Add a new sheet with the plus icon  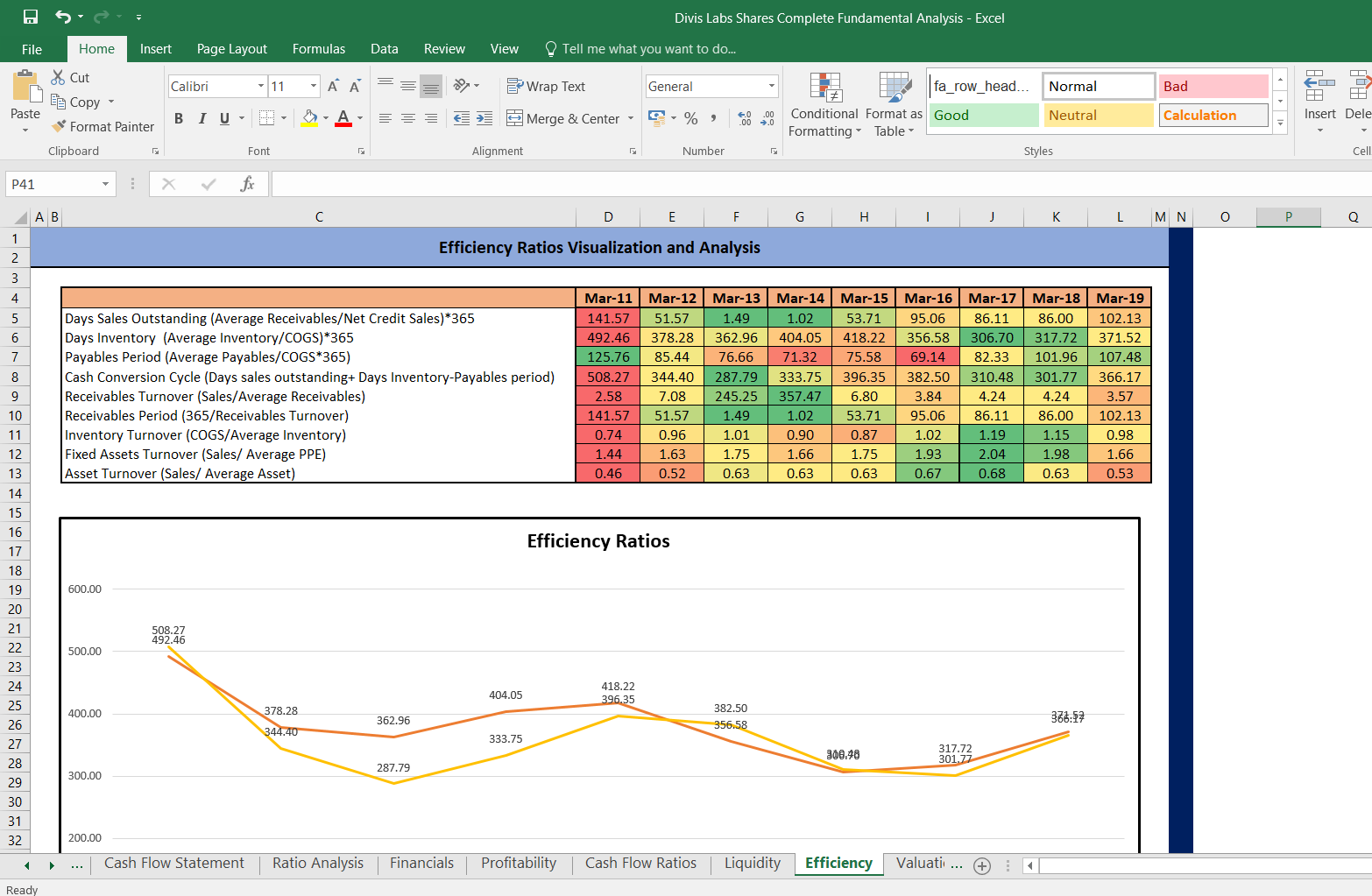coord(982,865)
